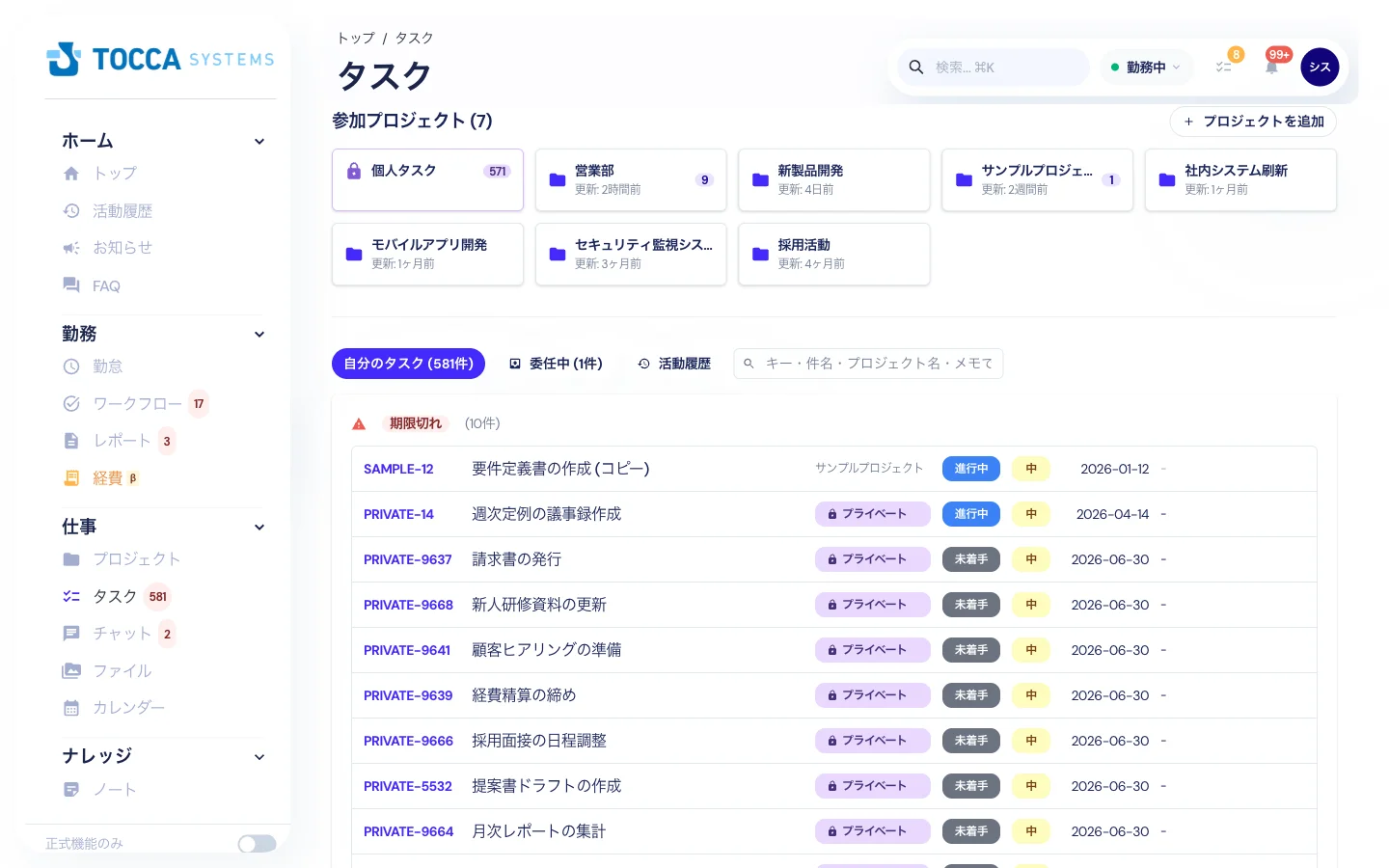
Task: Toggle the 正式機能のみ switch
Action: [x=258, y=844]
